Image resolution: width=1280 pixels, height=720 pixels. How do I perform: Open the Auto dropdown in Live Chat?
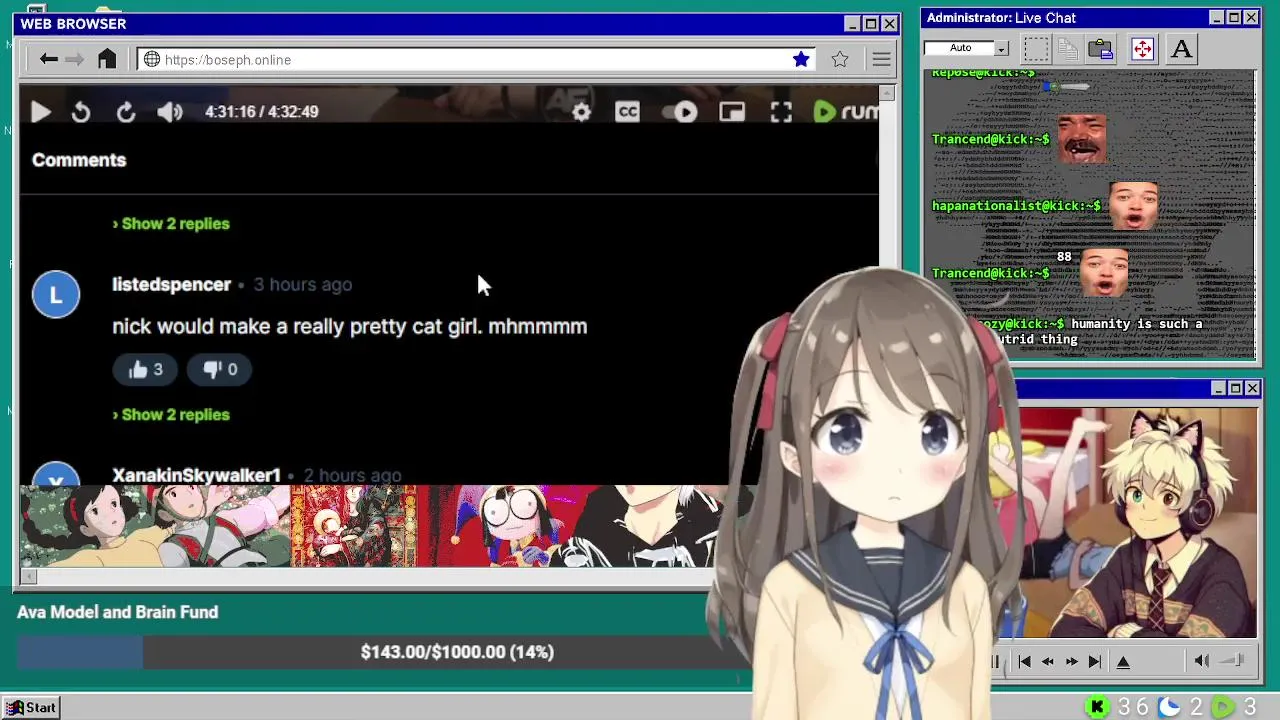coord(1001,48)
